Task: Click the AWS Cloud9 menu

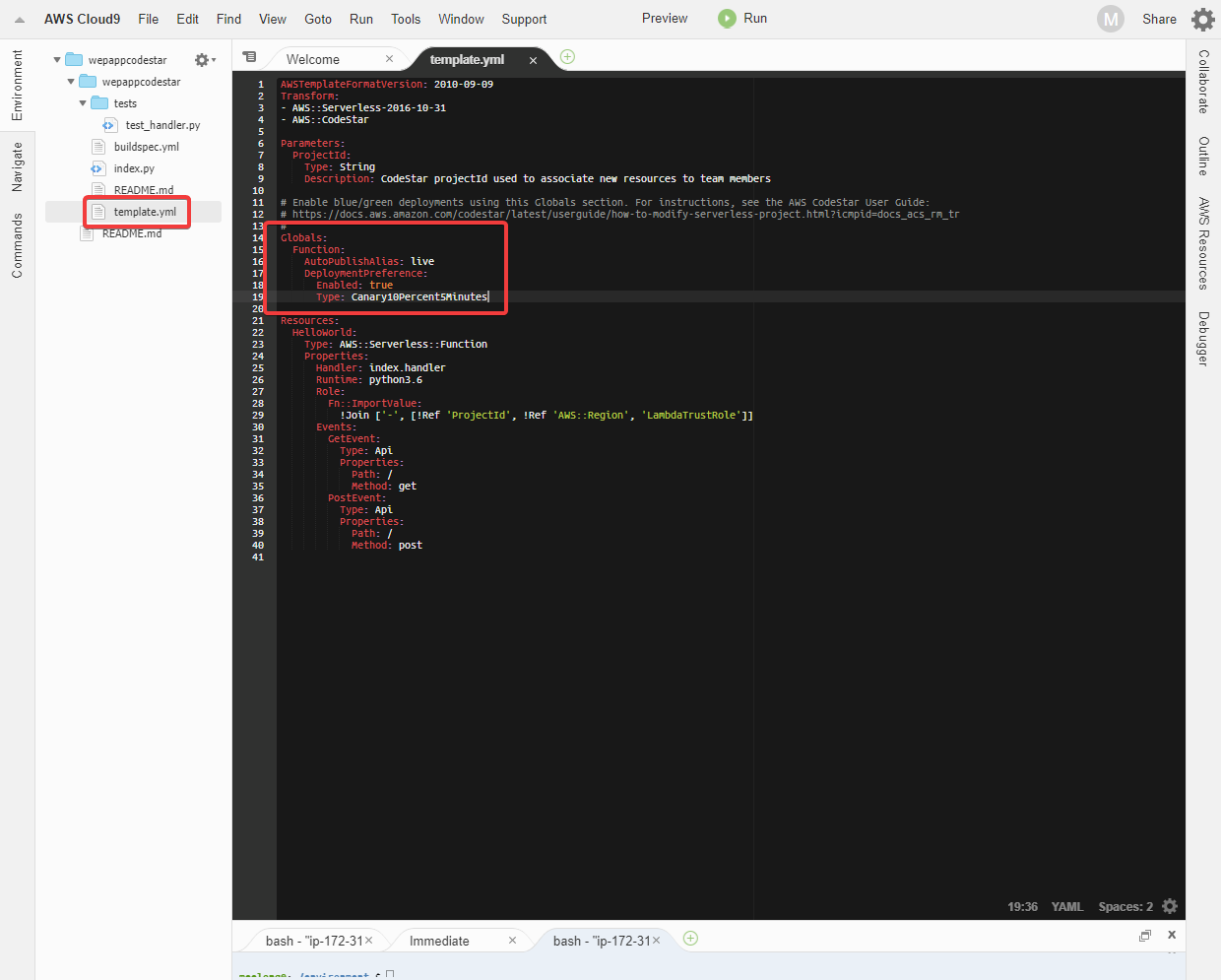Action: coord(82,19)
